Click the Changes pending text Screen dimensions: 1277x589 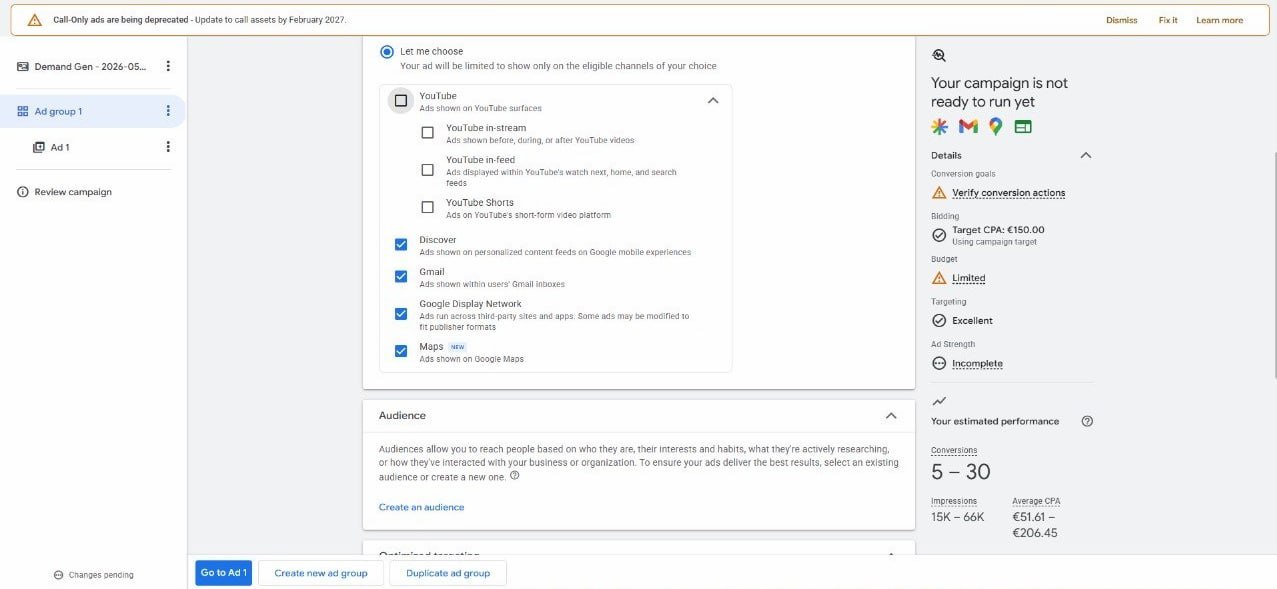point(101,575)
